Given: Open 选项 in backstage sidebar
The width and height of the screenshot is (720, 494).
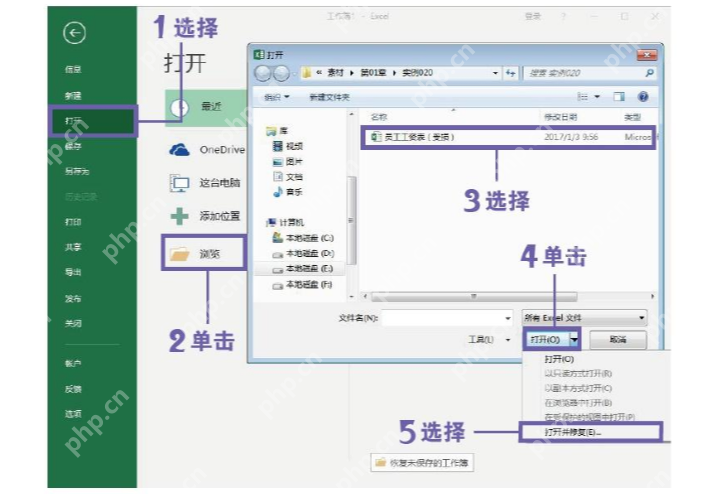Looking at the screenshot, I should click(73, 414).
